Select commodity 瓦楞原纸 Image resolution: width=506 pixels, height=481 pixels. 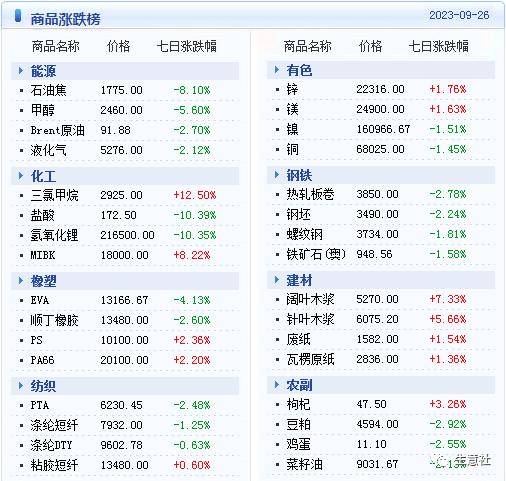[x=310, y=359]
